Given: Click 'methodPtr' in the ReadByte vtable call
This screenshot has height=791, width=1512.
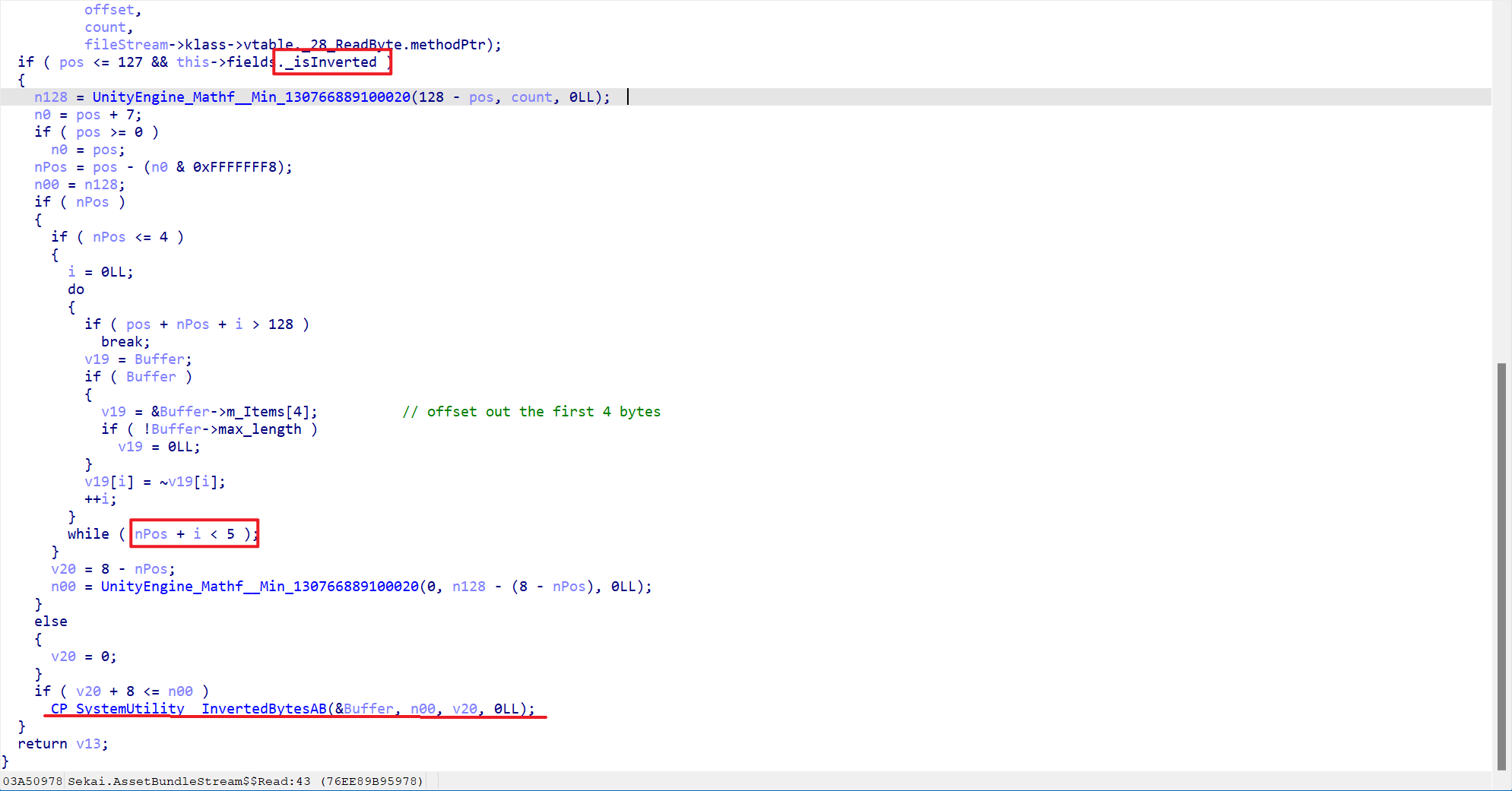Looking at the screenshot, I should pyautogui.click(x=447, y=45).
